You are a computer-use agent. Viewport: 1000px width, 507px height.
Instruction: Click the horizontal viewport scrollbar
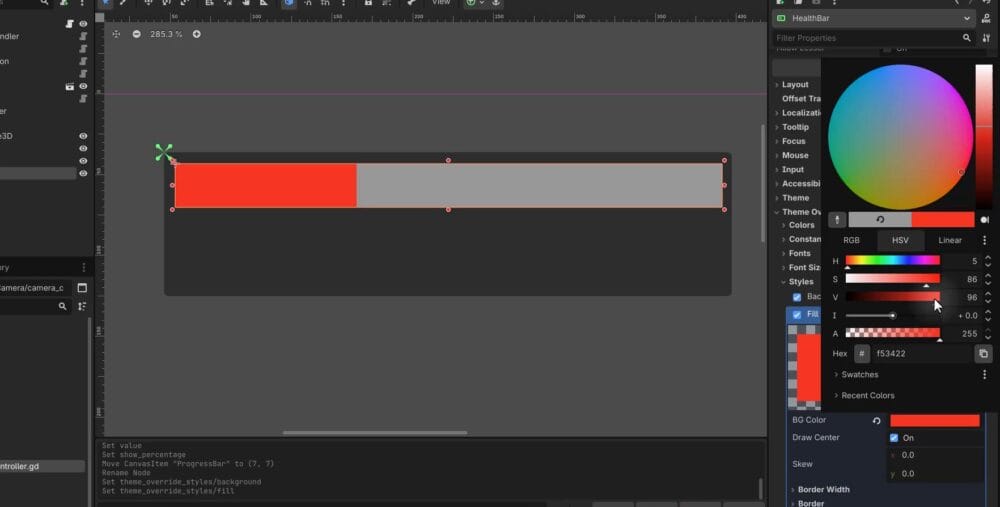point(375,432)
